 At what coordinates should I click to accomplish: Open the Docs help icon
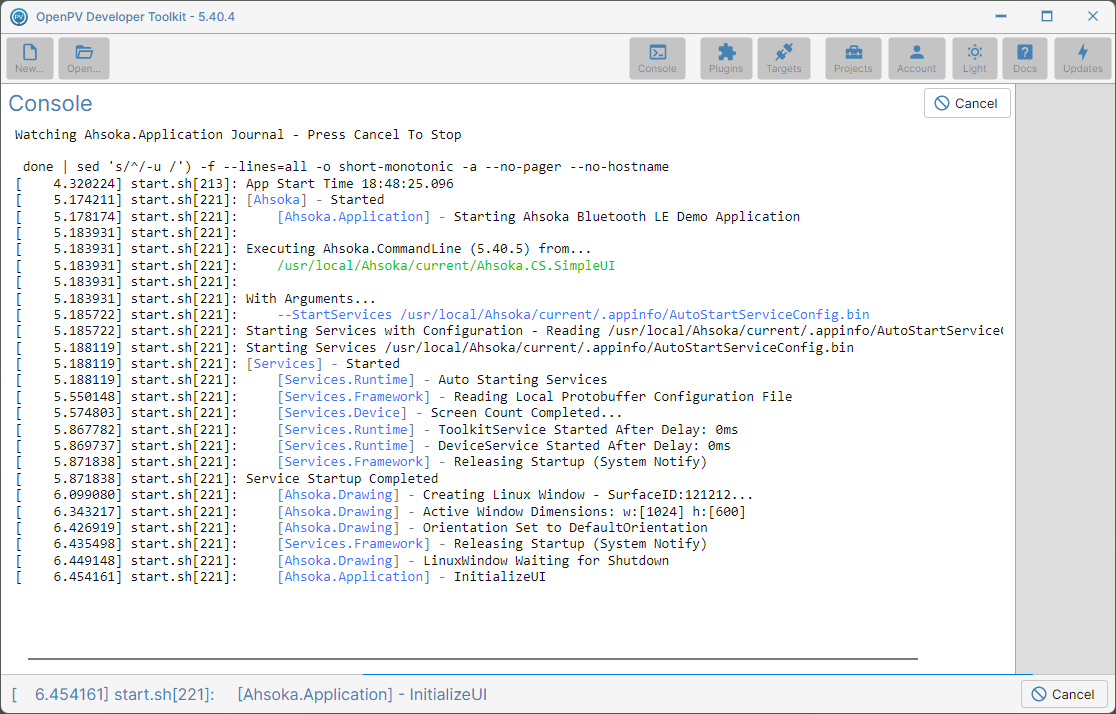(x=1025, y=58)
